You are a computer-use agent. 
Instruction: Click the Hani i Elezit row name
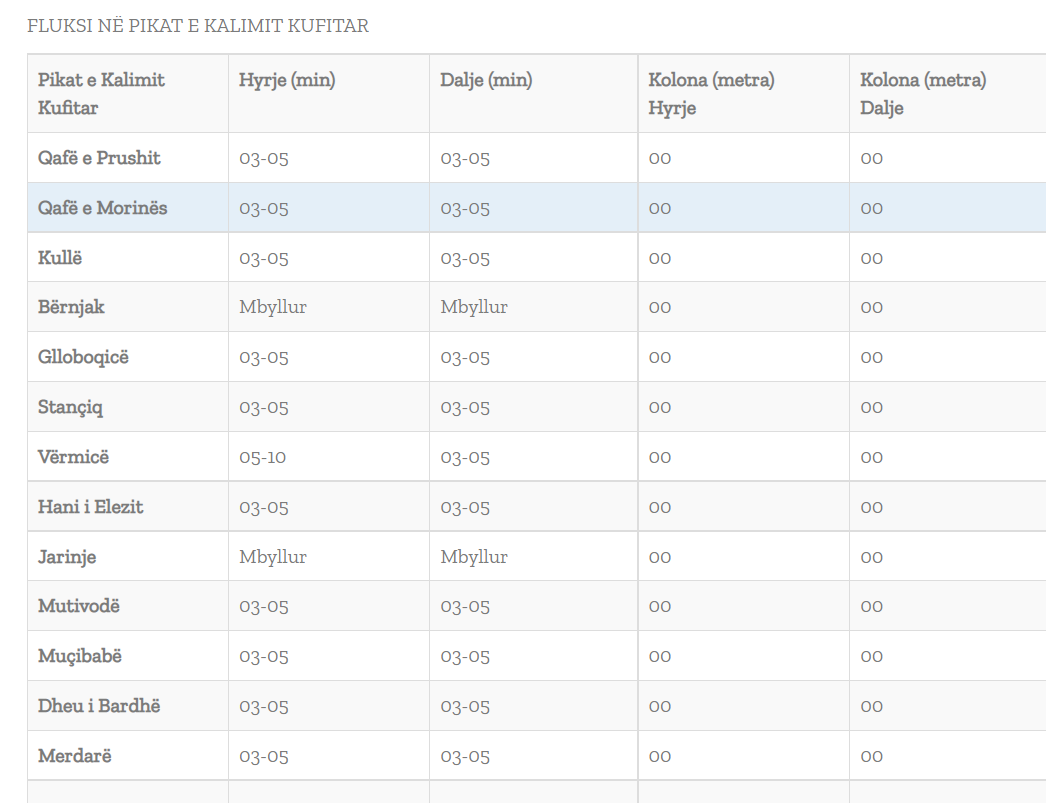coord(90,507)
